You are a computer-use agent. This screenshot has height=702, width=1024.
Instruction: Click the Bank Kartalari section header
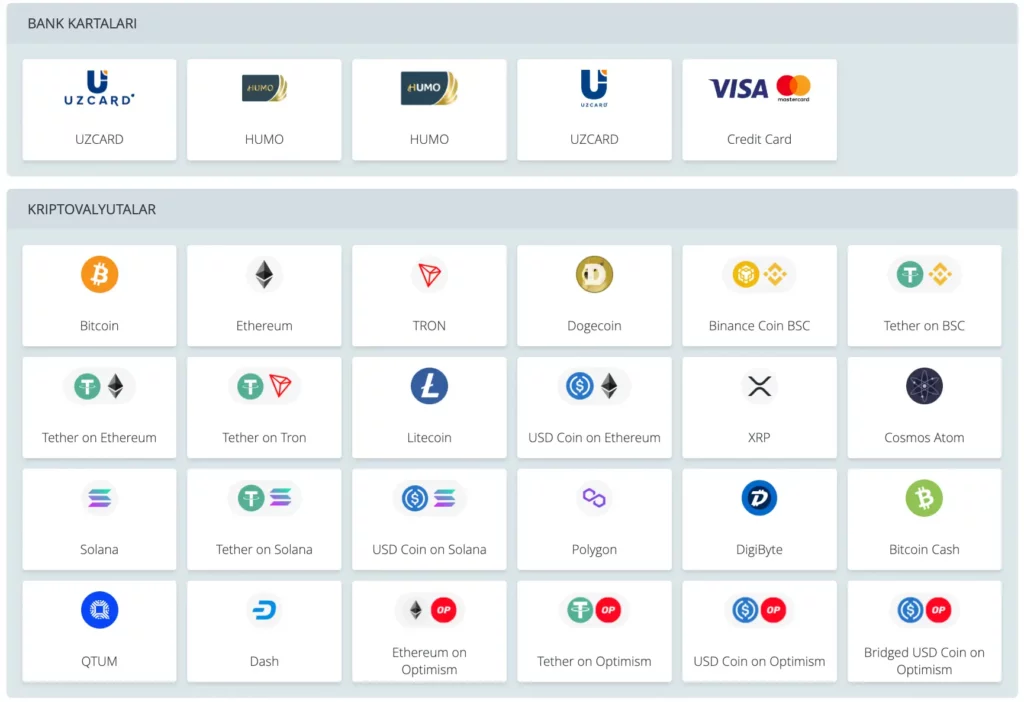coord(82,23)
